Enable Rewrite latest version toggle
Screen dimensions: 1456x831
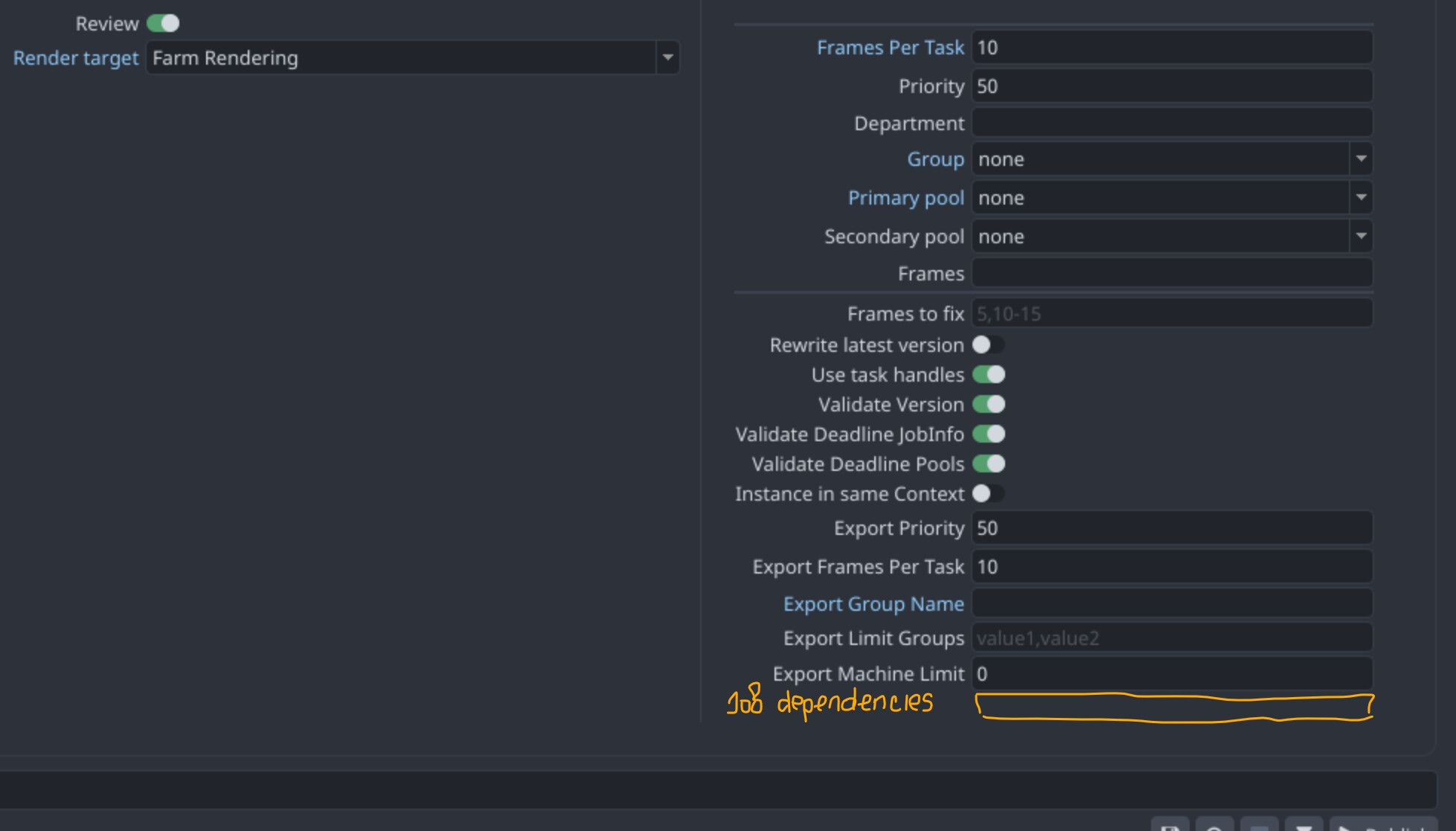click(988, 345)
